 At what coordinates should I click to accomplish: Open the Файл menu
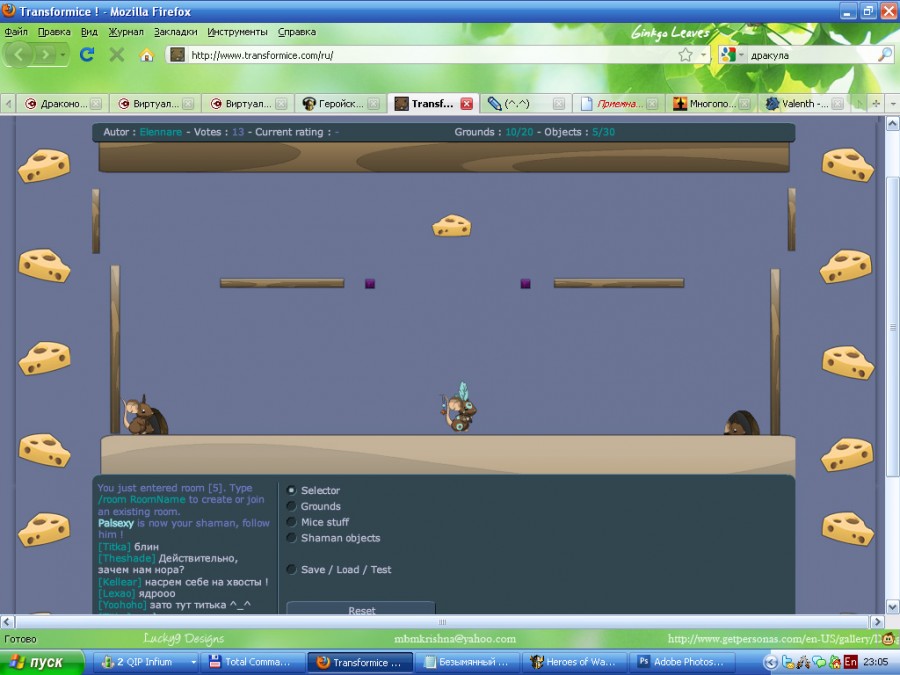(x=16, y=32)
